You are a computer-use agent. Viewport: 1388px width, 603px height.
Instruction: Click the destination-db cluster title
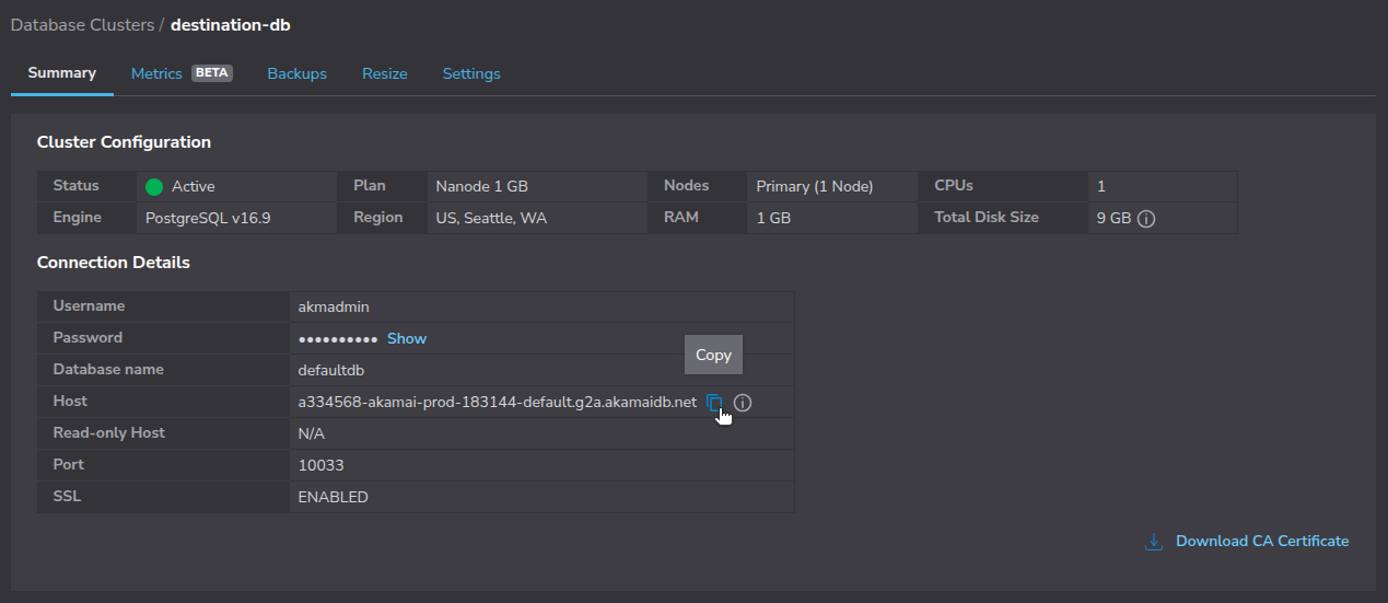(x=230, y=25)
